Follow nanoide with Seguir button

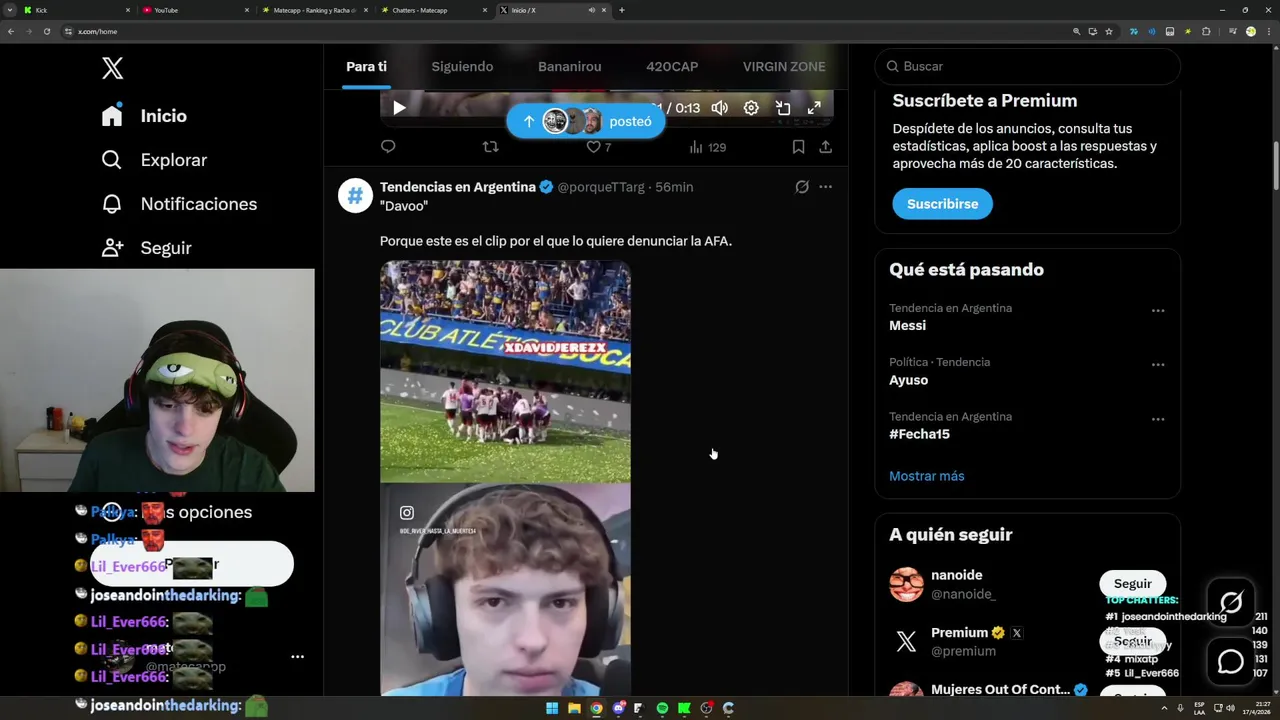[1133, 584]
